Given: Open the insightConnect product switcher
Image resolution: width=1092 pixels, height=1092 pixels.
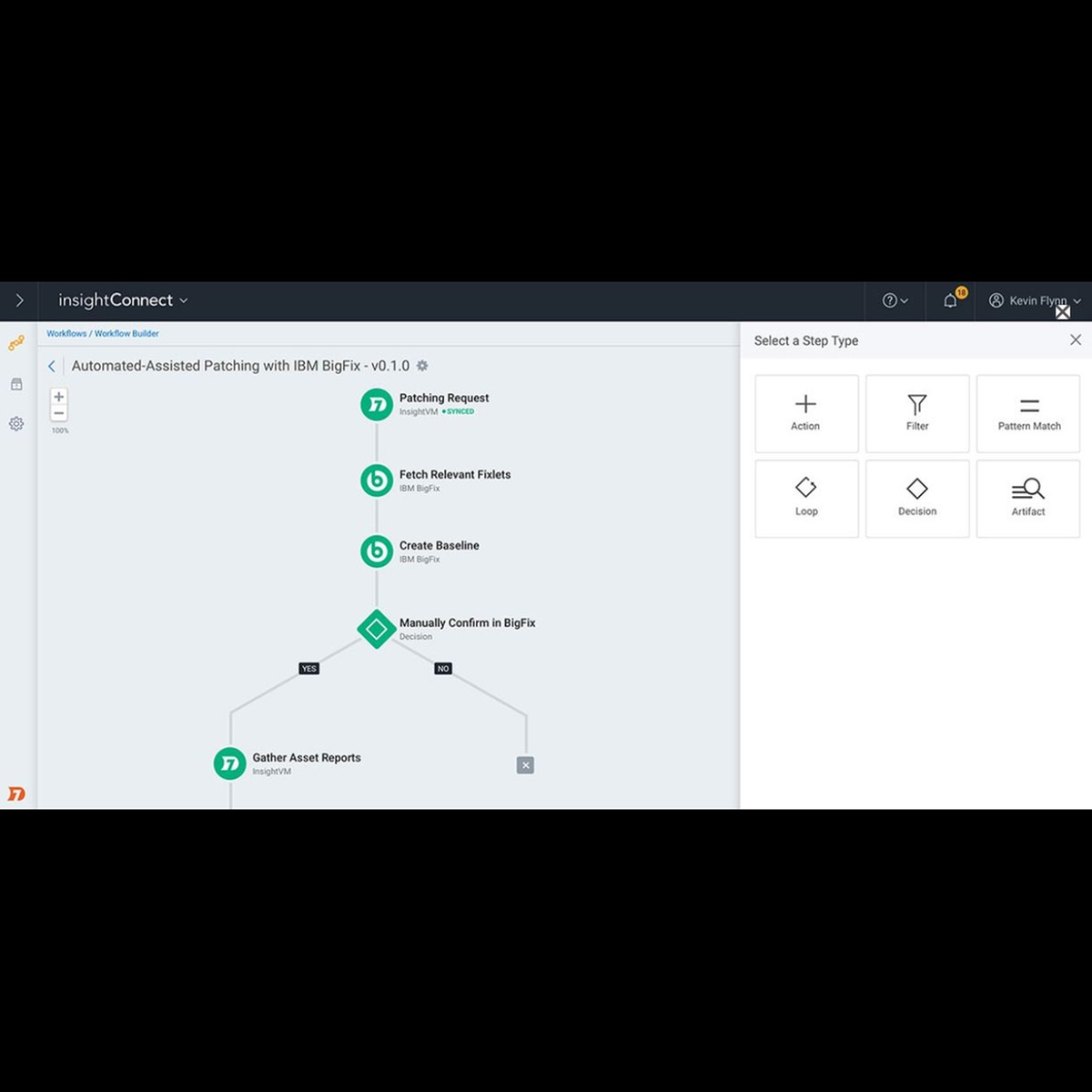Looking at the screenshot, I should click(x=122, y=300).
